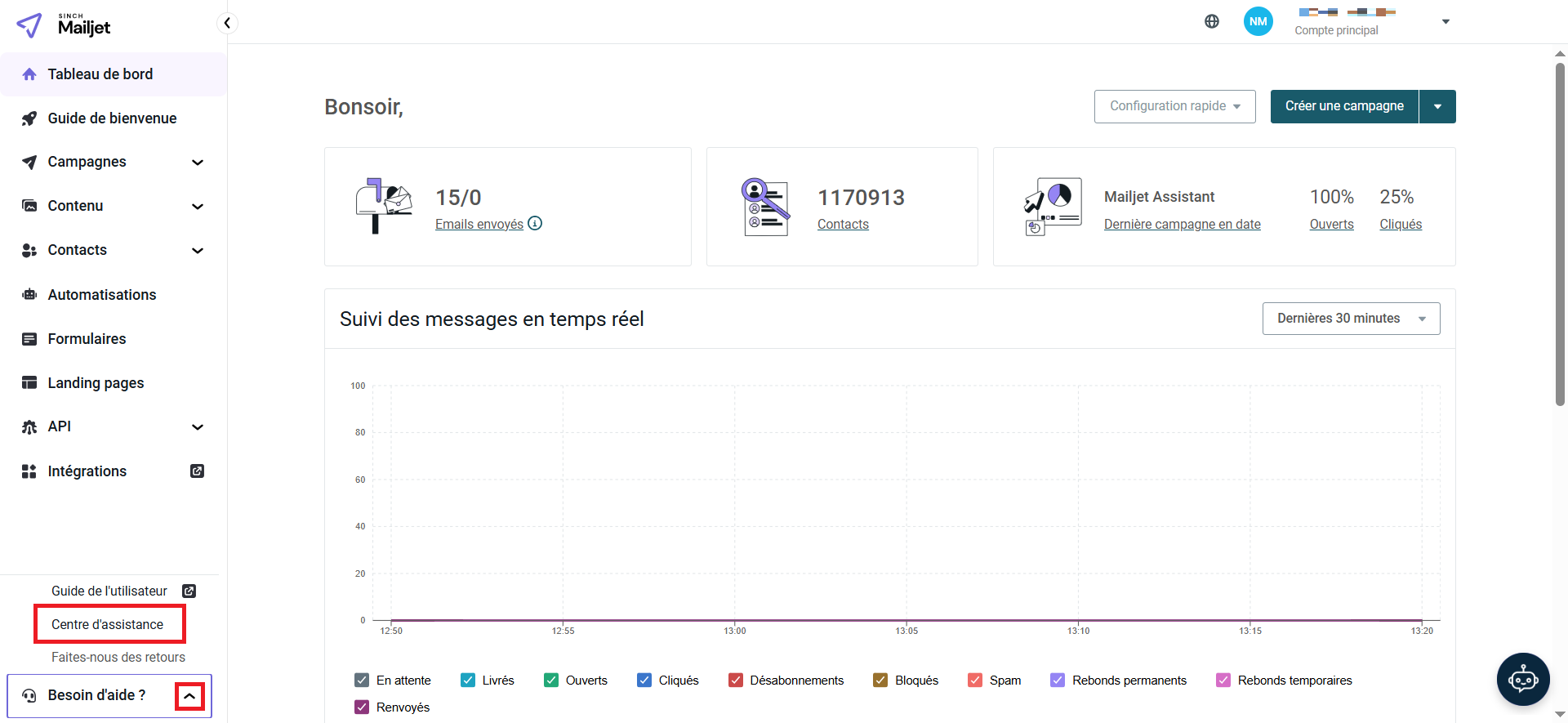Click the Landing pages layout icon

(29, 382)
